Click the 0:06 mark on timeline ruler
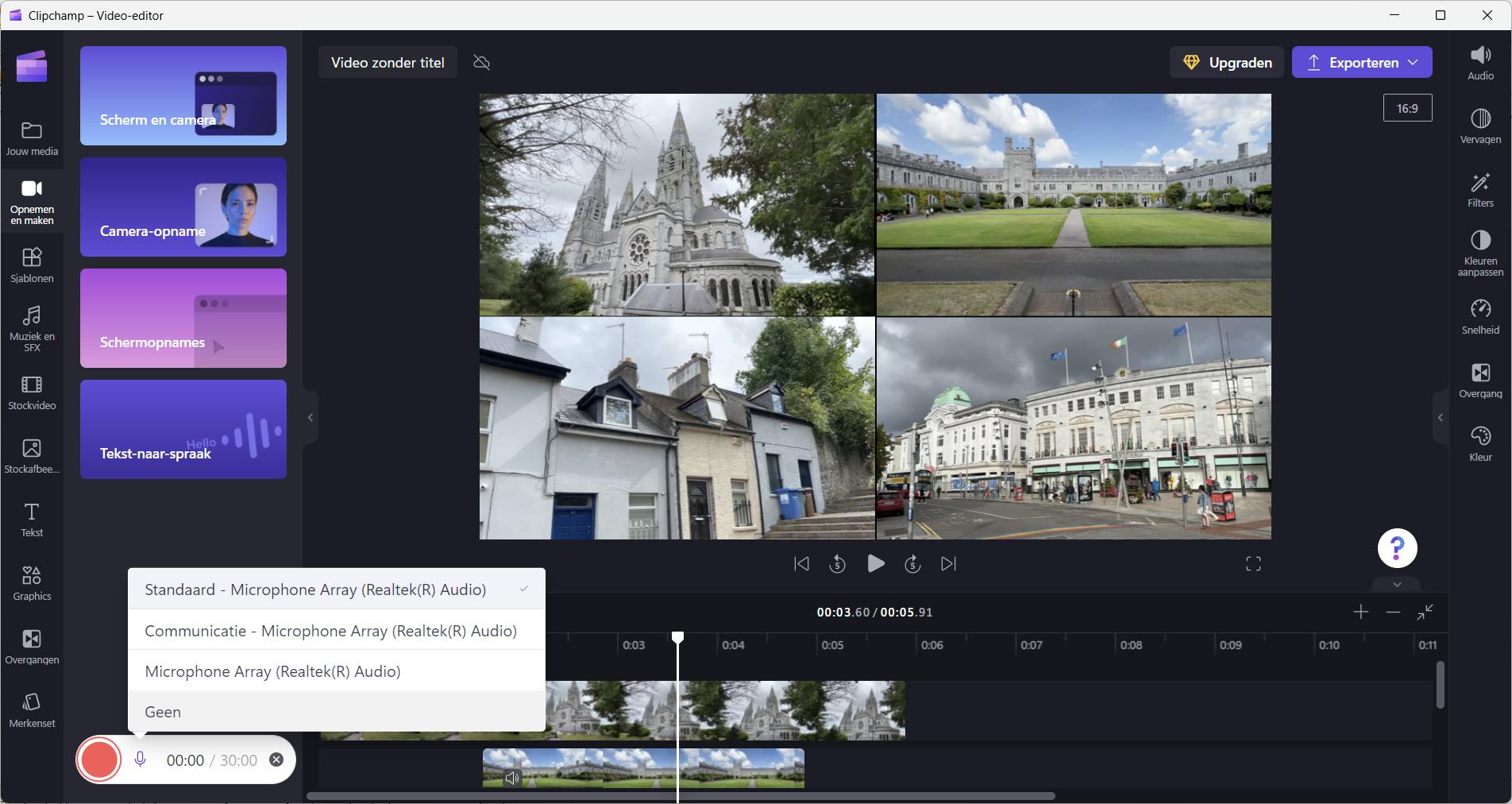Screen dimensions: 1512x804 click(x=931, y=645)
